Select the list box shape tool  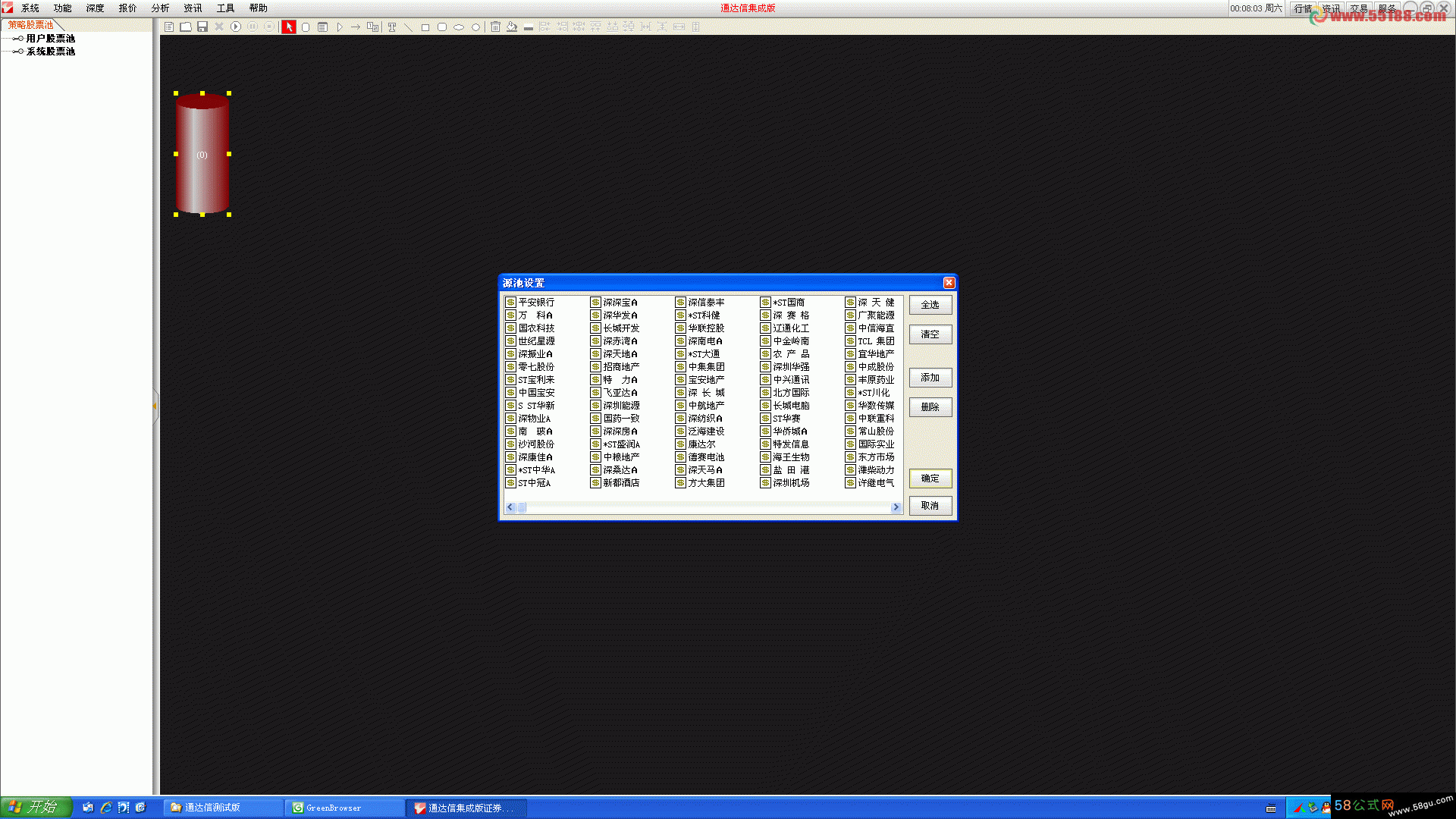tap(322, 27)
